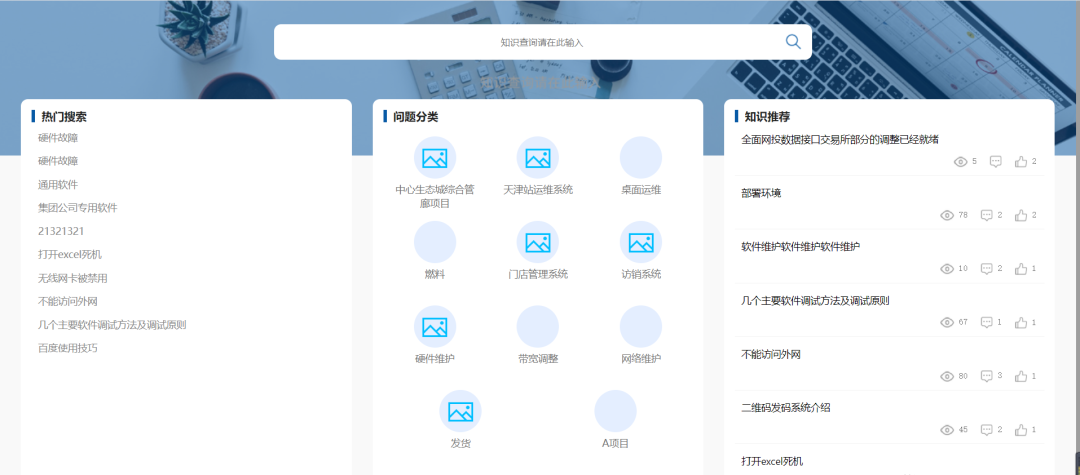Click the view count eye for 二维码发码系统介绍
The image size is (1080, 475).
[x=947, y=430]
